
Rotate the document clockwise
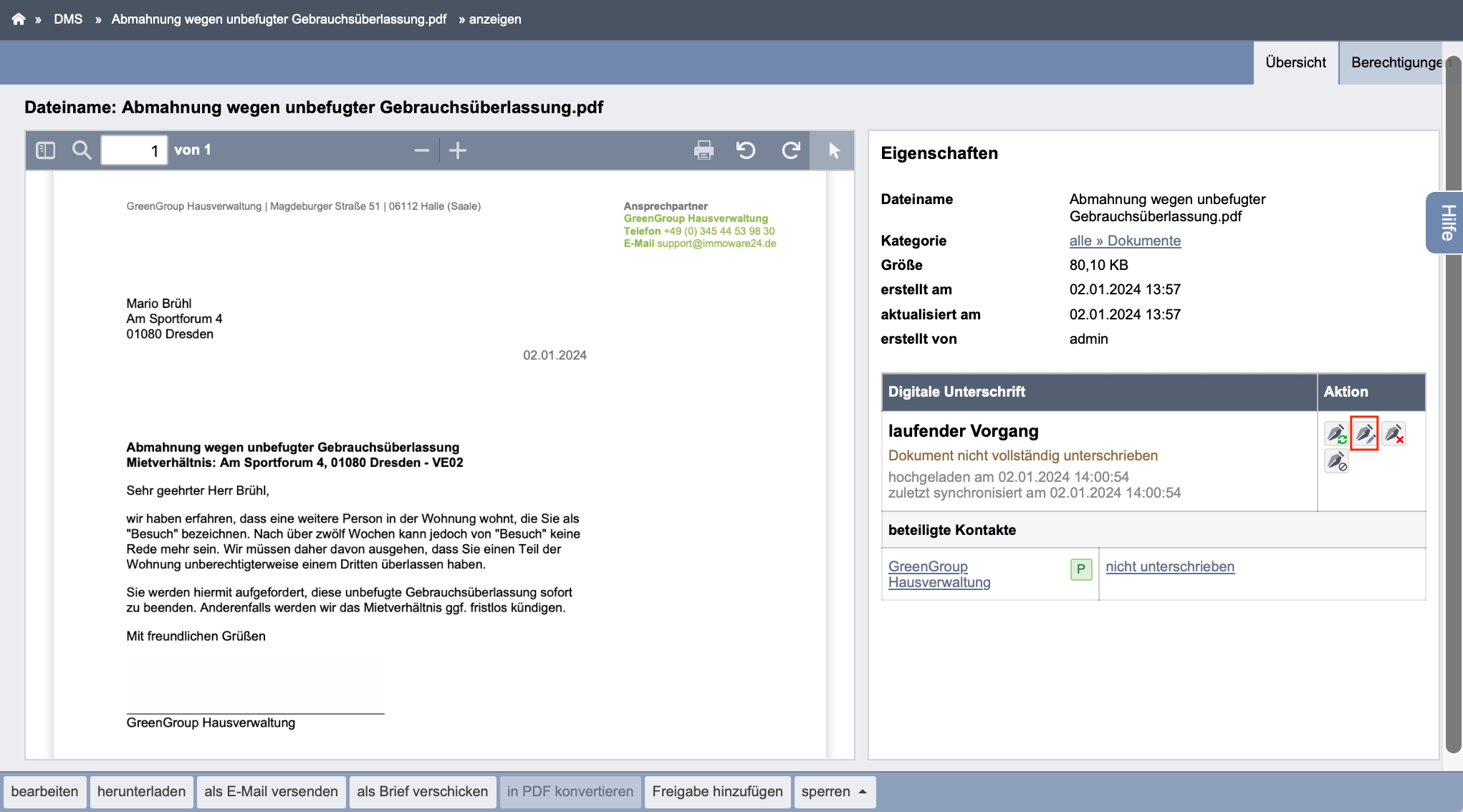point(791,150)
